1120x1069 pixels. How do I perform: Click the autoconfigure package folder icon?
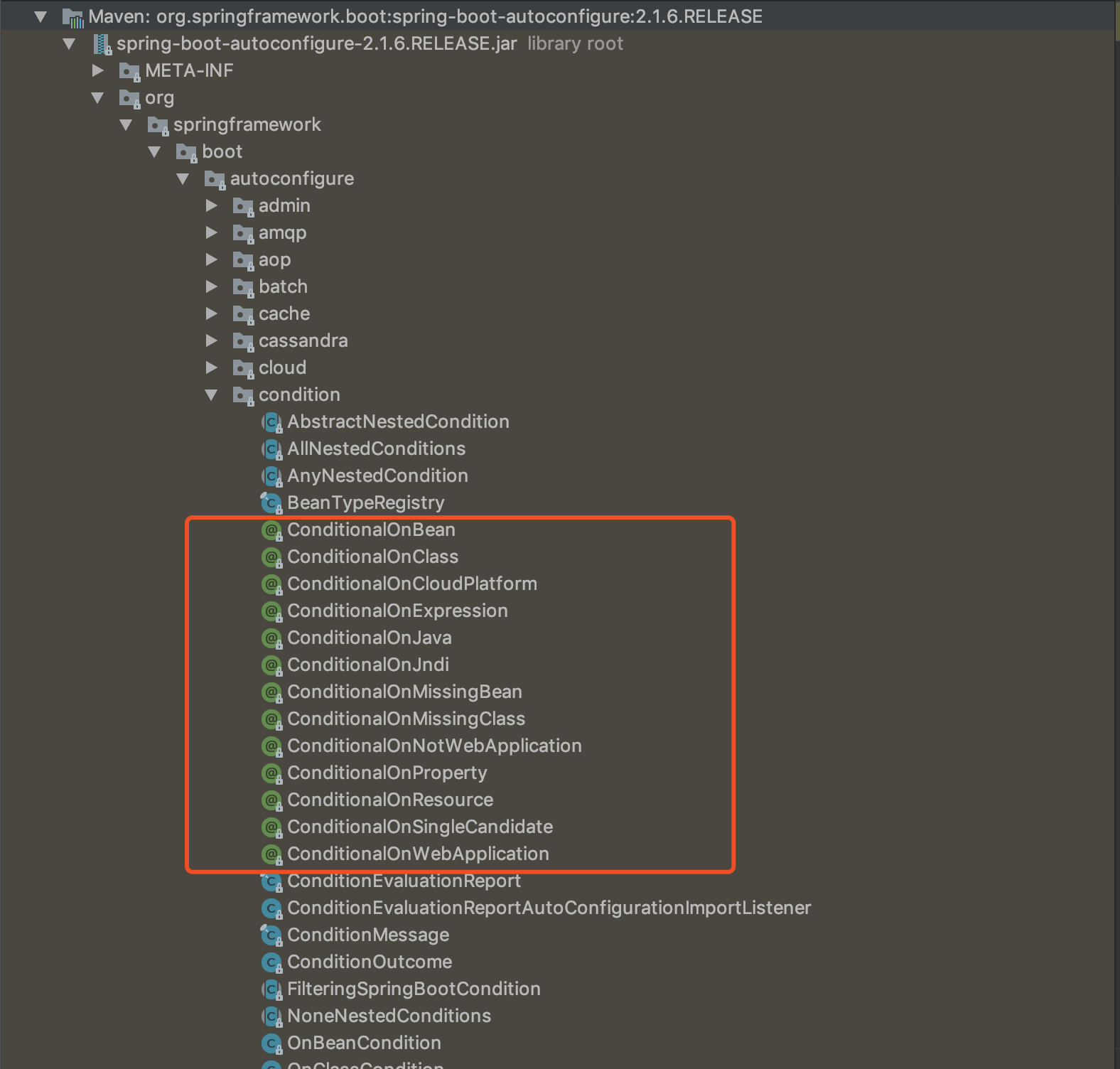(x=215, y=180)
